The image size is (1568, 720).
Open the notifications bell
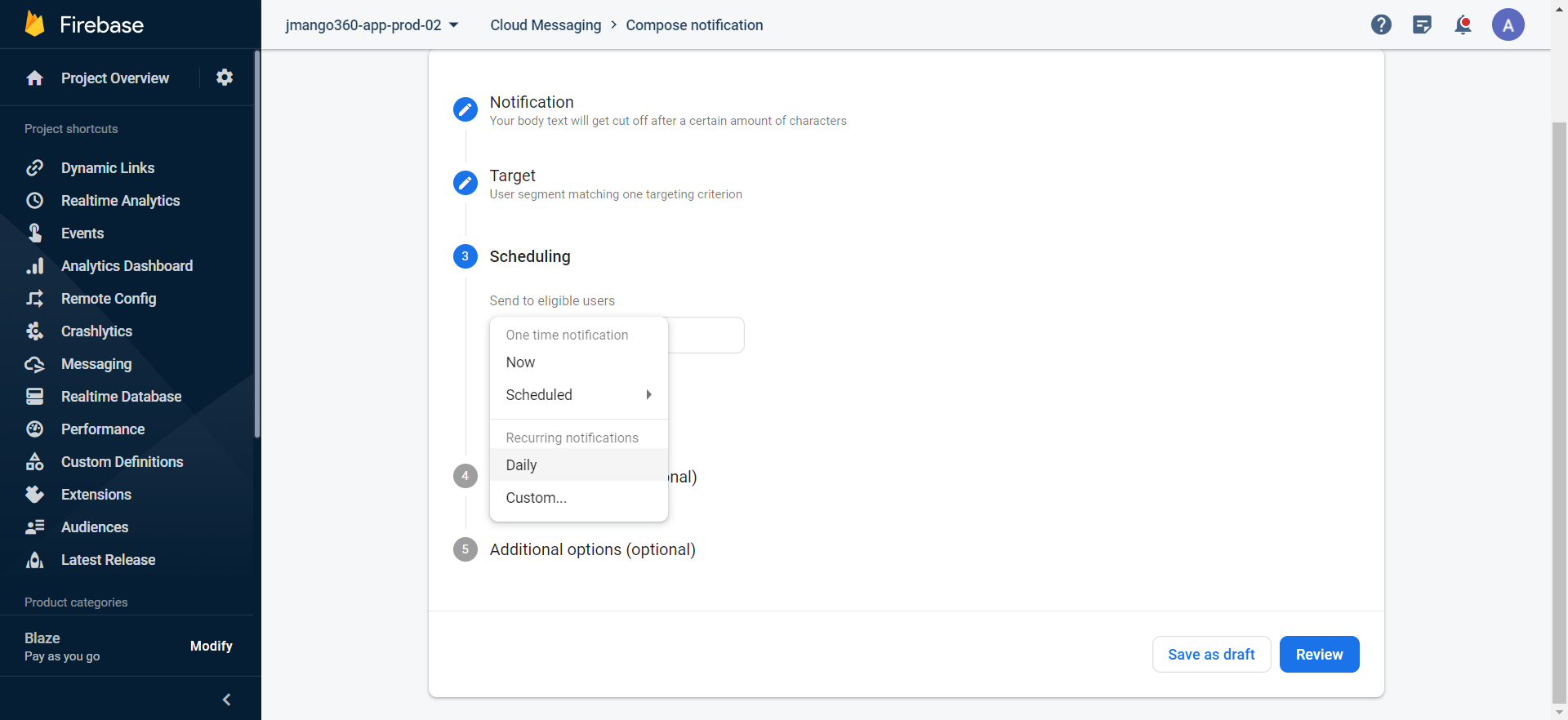(x=1463, y=25)
